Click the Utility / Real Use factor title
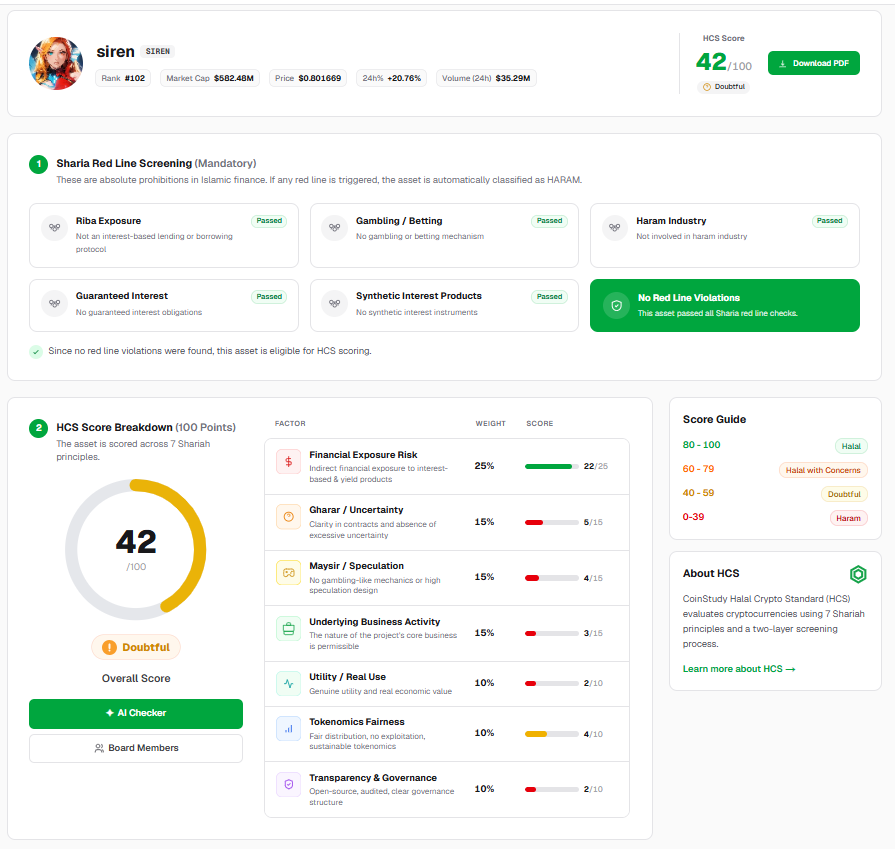 point(348,677)
